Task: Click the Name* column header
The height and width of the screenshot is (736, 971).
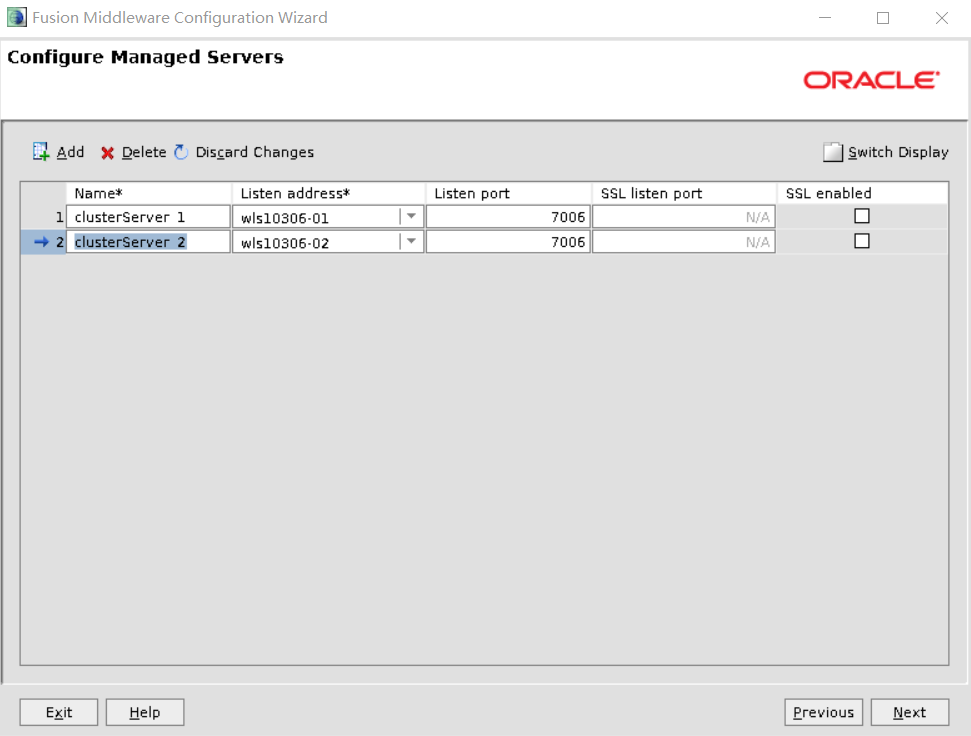Action: tap(147, 192)
